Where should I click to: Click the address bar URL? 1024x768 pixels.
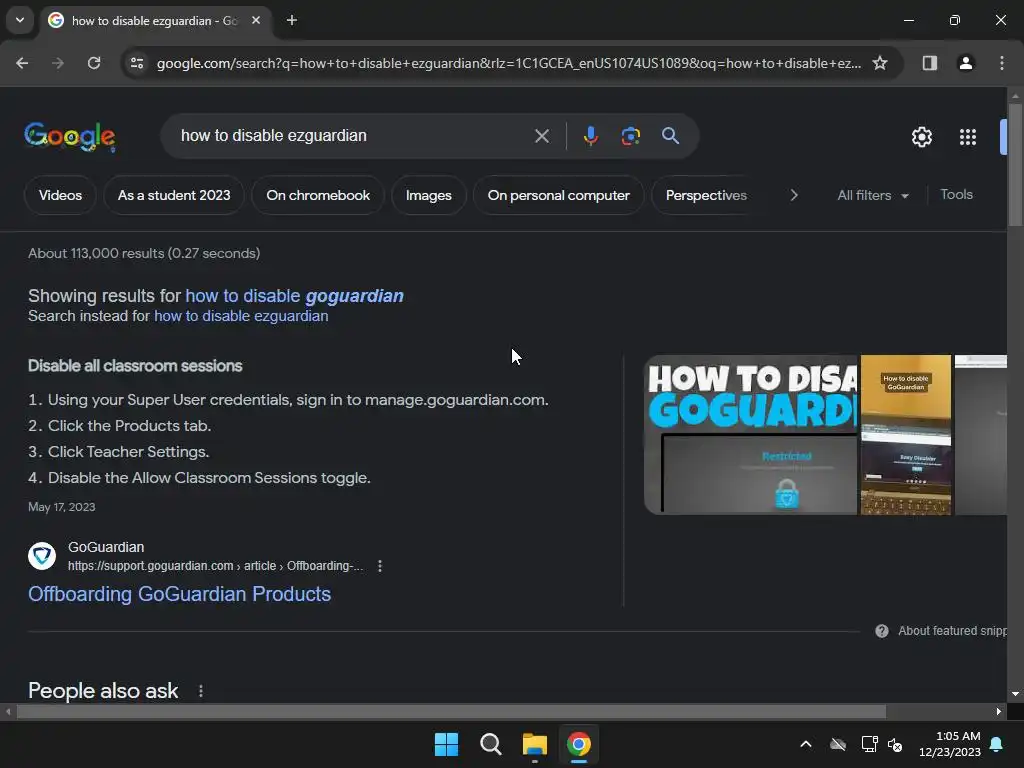point(508,63)
